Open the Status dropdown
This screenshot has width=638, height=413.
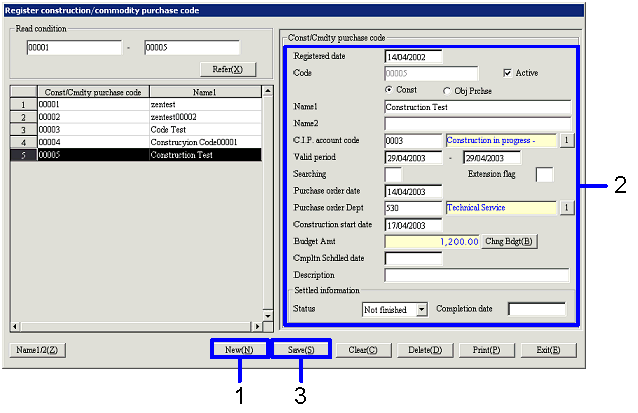(x=421, y=310)
